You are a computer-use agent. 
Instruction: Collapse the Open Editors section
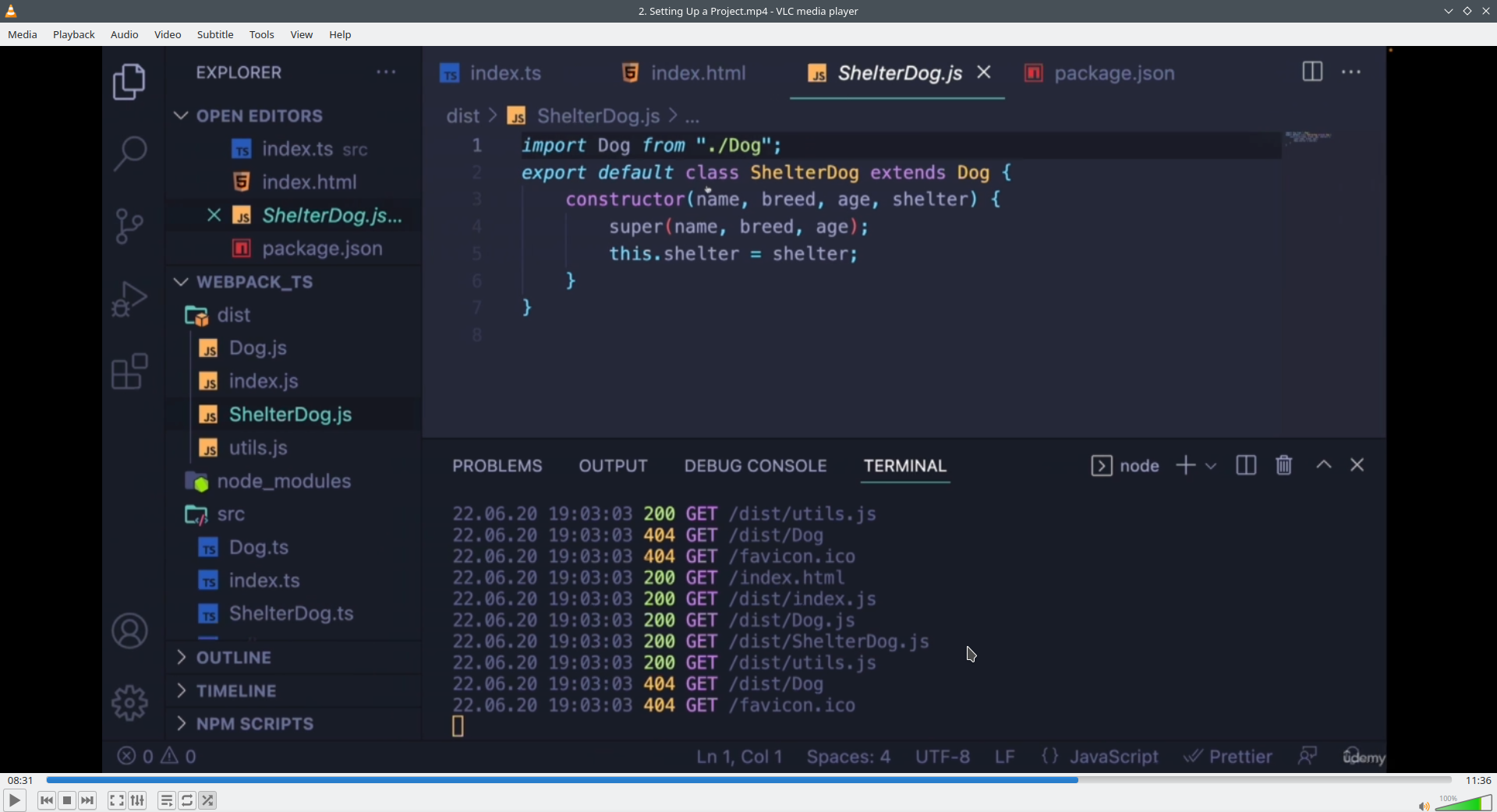point(181,115)
